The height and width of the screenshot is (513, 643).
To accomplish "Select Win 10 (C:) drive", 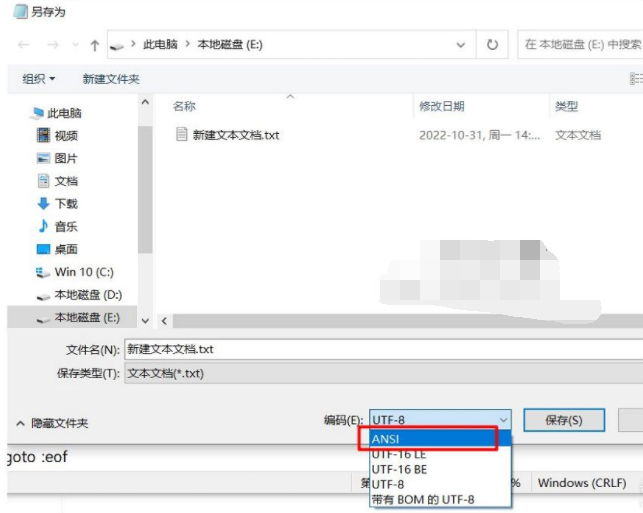I will click(75, 272).
